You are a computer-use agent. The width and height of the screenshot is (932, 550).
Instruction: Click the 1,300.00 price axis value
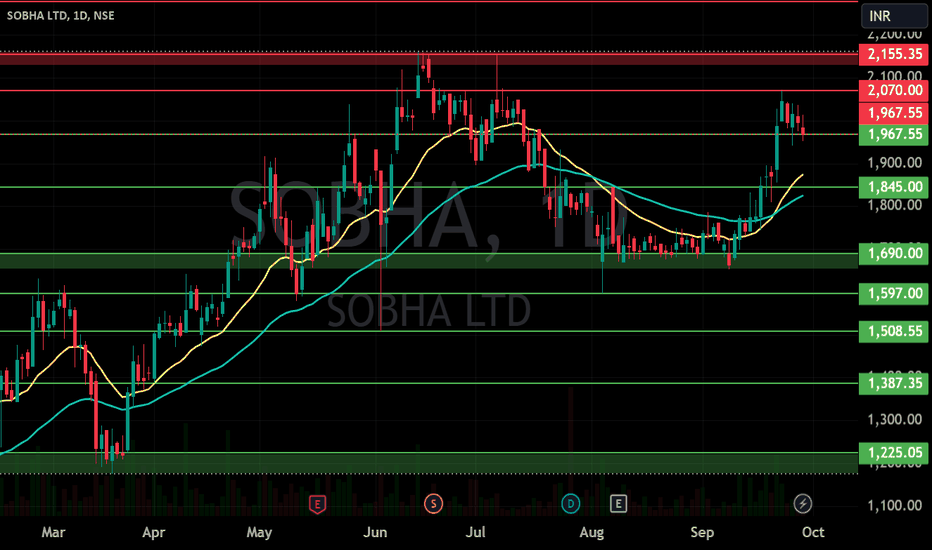point(895,419)
